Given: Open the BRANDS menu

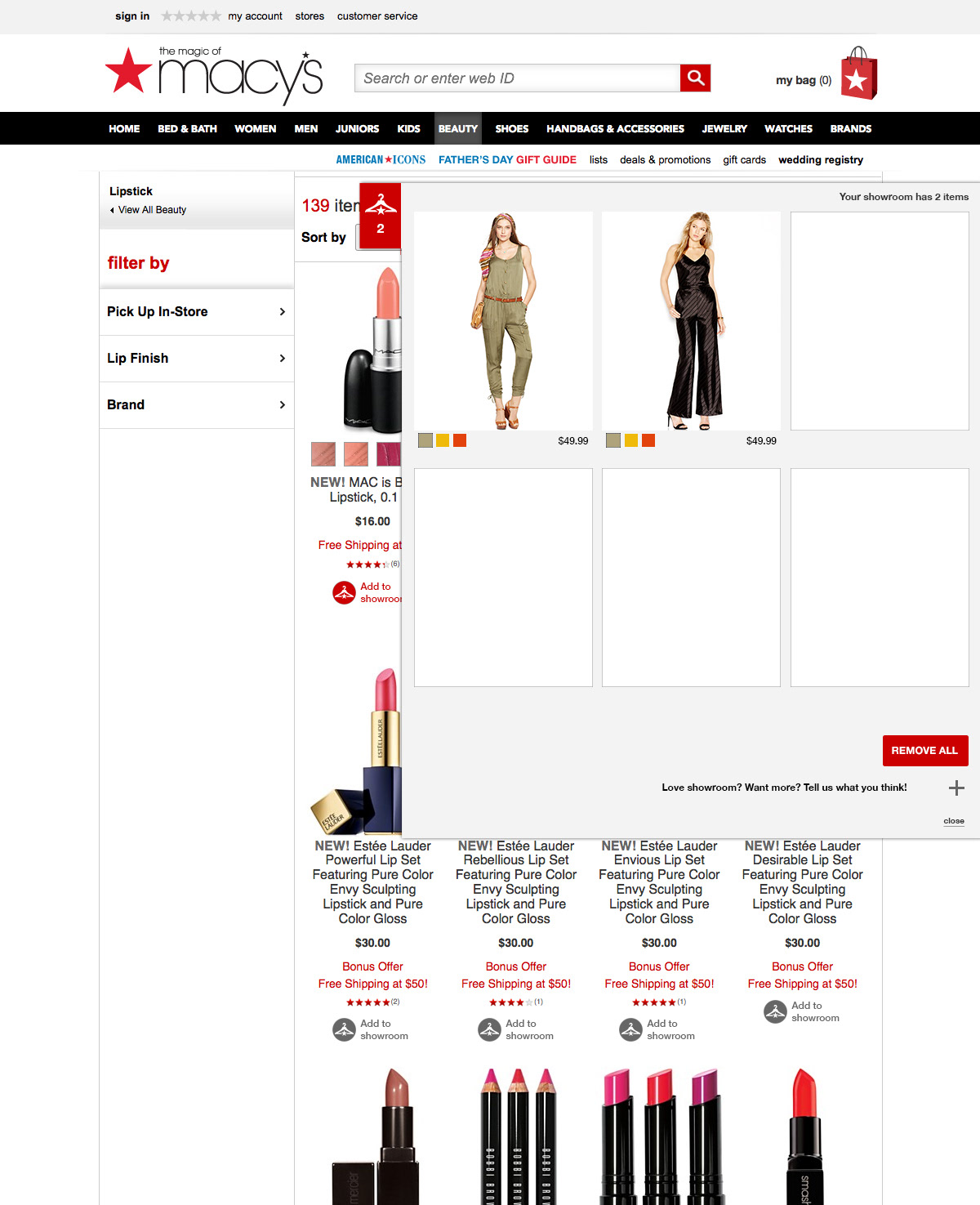Looking at the screenshot, I should click(851, 128).
